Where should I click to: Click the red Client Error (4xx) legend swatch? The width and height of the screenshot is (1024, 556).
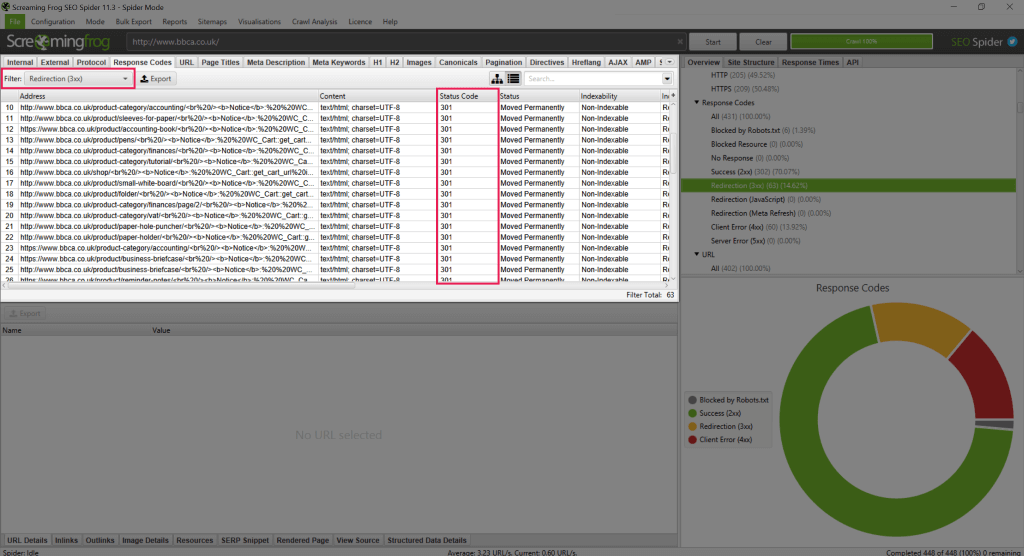pyautogui.click(x=692, y=440)
